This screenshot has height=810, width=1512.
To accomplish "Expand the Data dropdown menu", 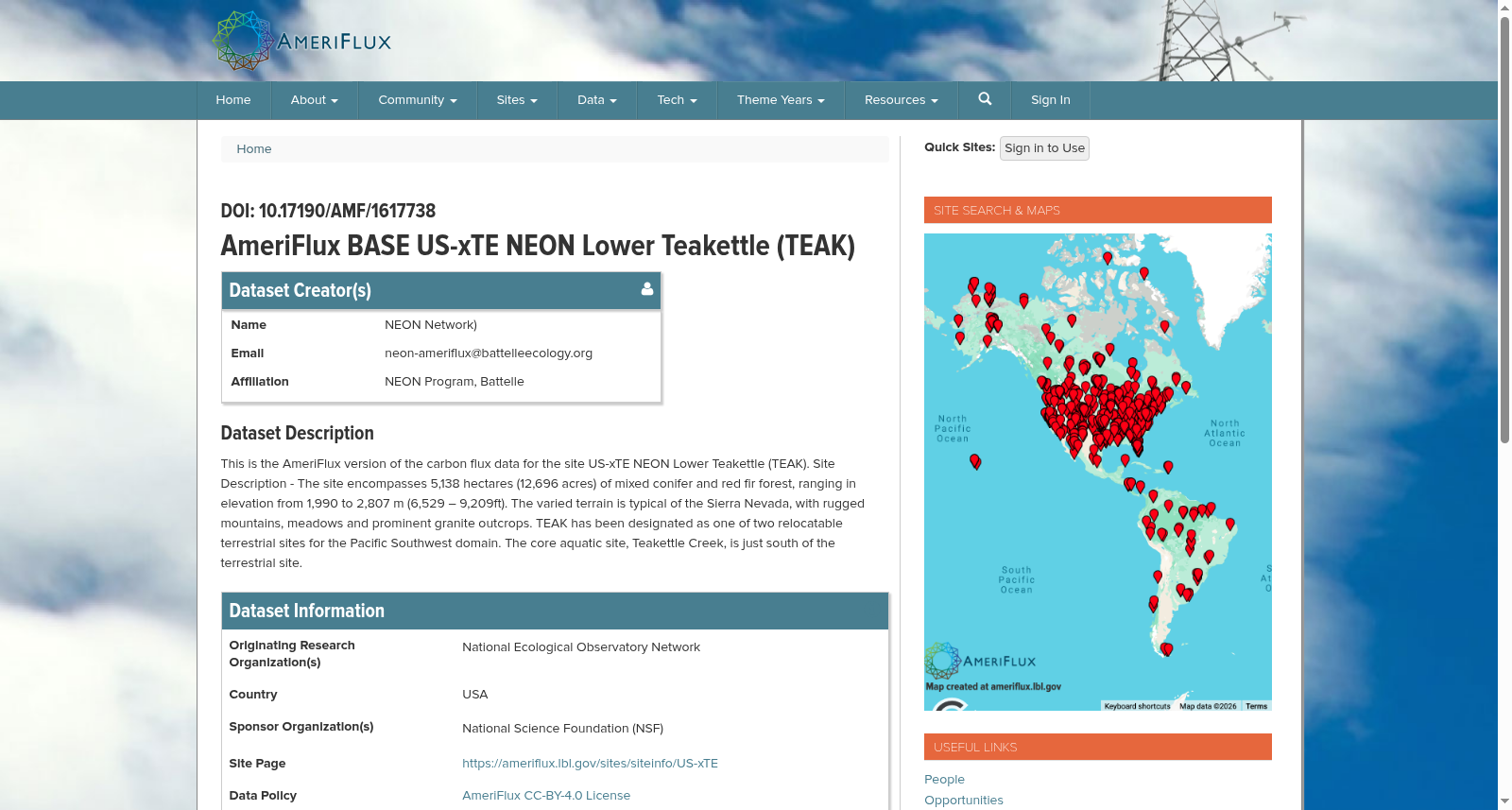I will pos(597,100).
